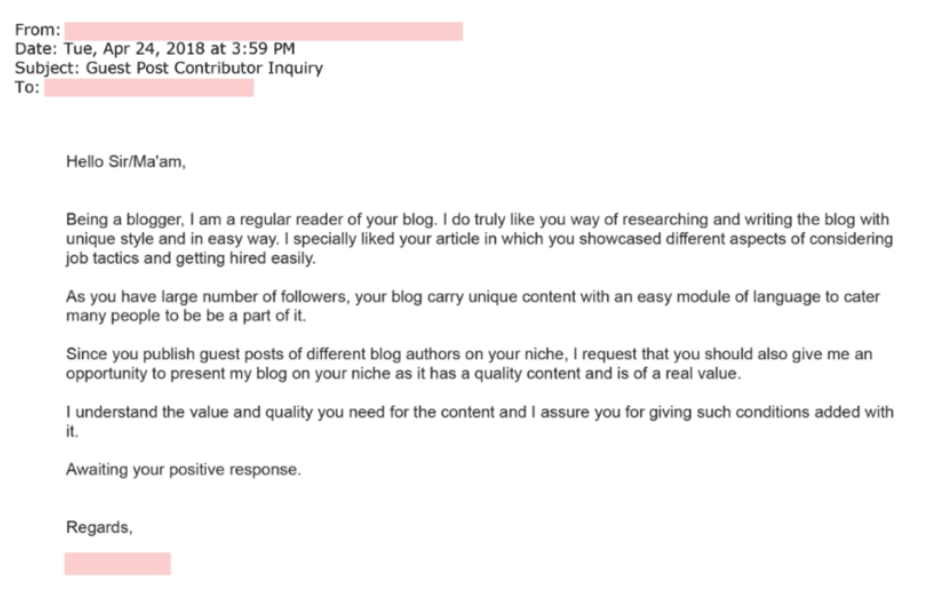Viewport: 925px width, 591px height.
Task: Click the greeting Hello Sir/Ma'am
Action: [x=126, y=162]
